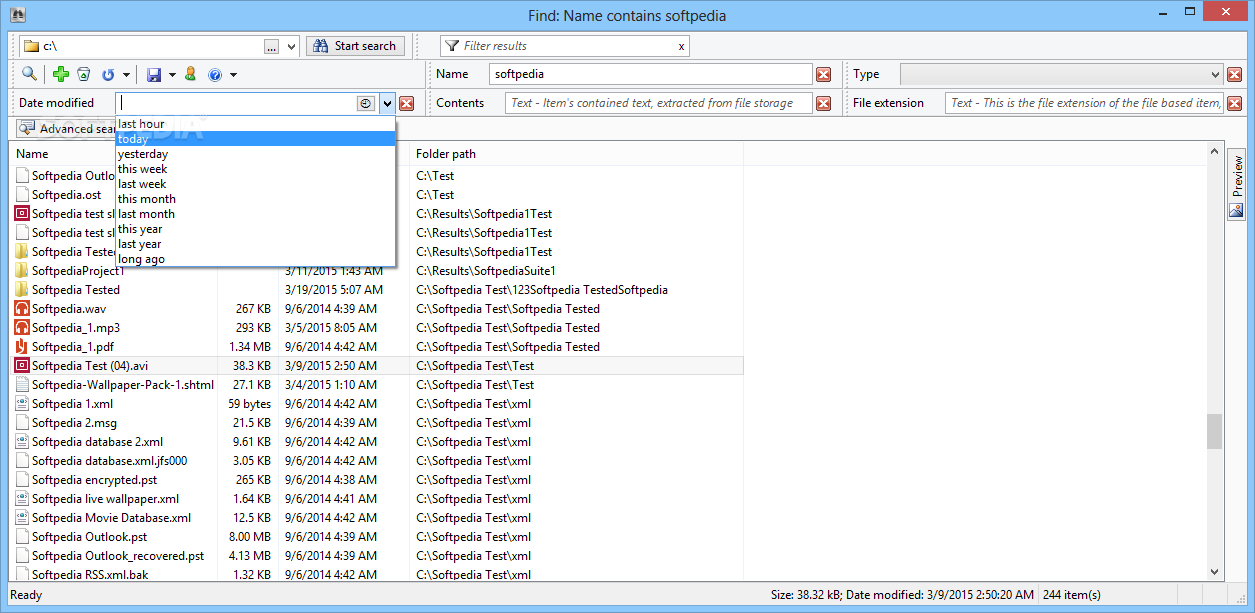Image resolution: width=1255 pixels, height=613 pixels.
Task: Open the help icon's dropdown arrow
Action: click(x=233, y=75)
